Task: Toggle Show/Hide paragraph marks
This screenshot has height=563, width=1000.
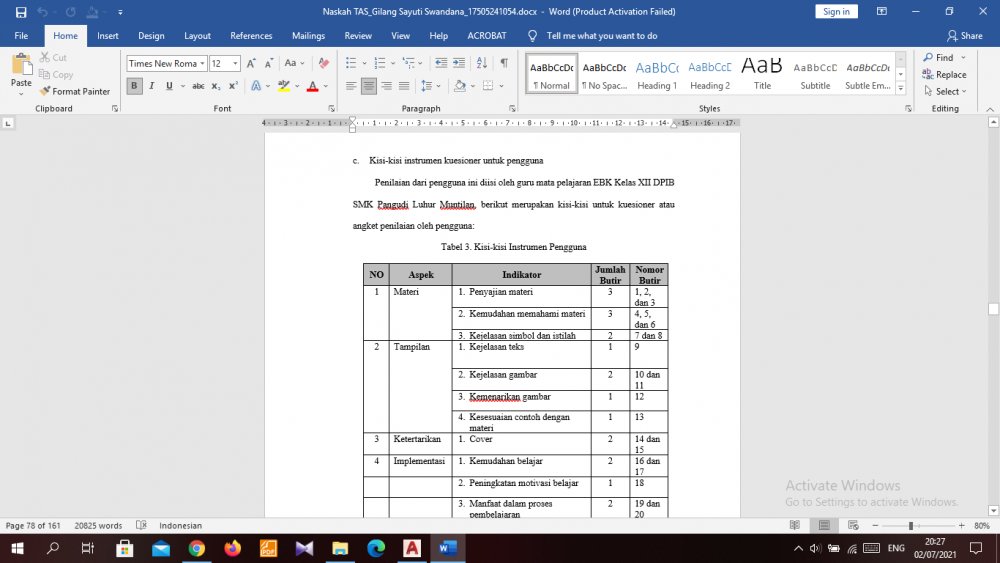Action: click(504, 63)
